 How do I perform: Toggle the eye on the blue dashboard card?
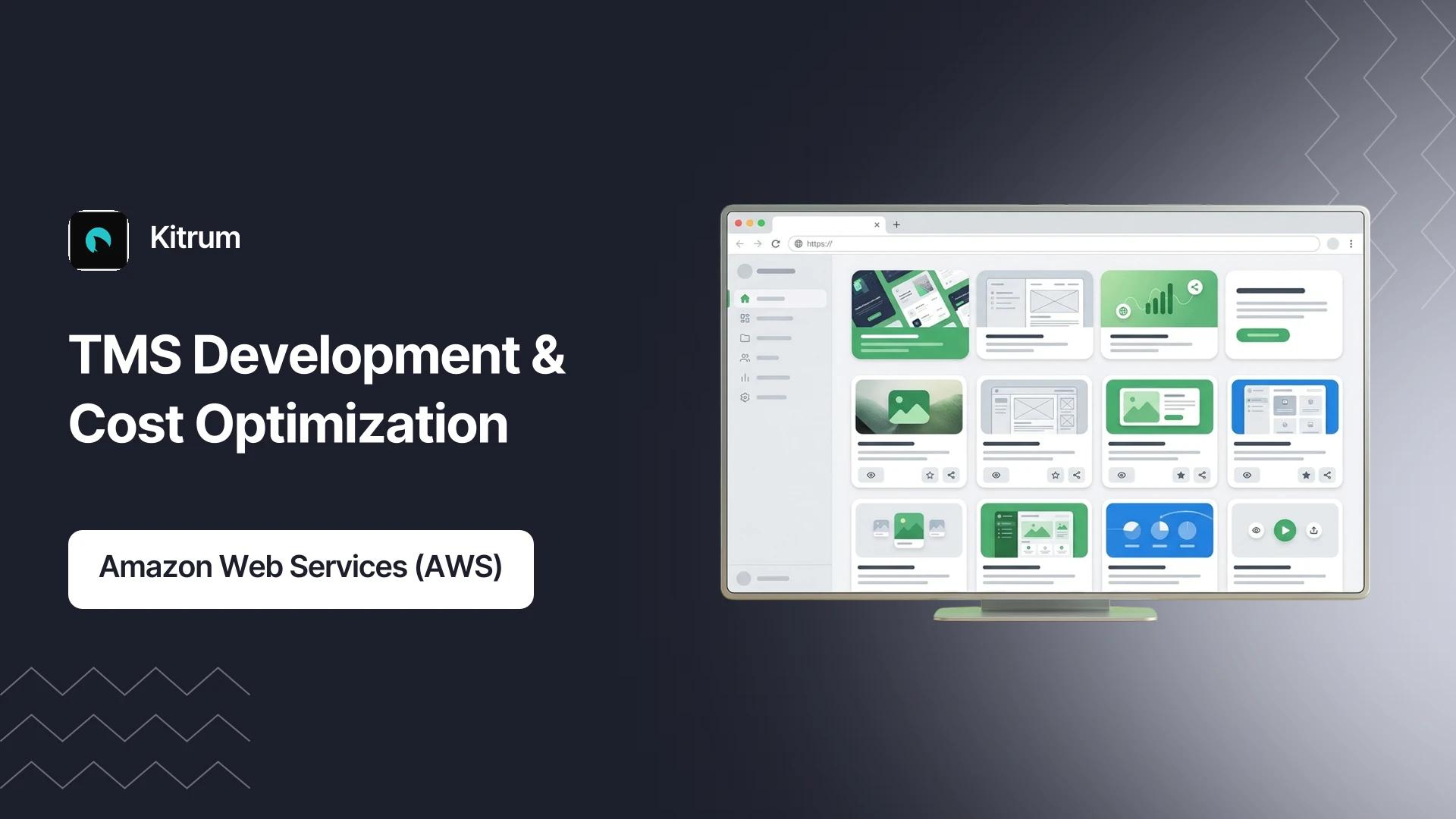pyautogui.click(x=1247, y=475)
